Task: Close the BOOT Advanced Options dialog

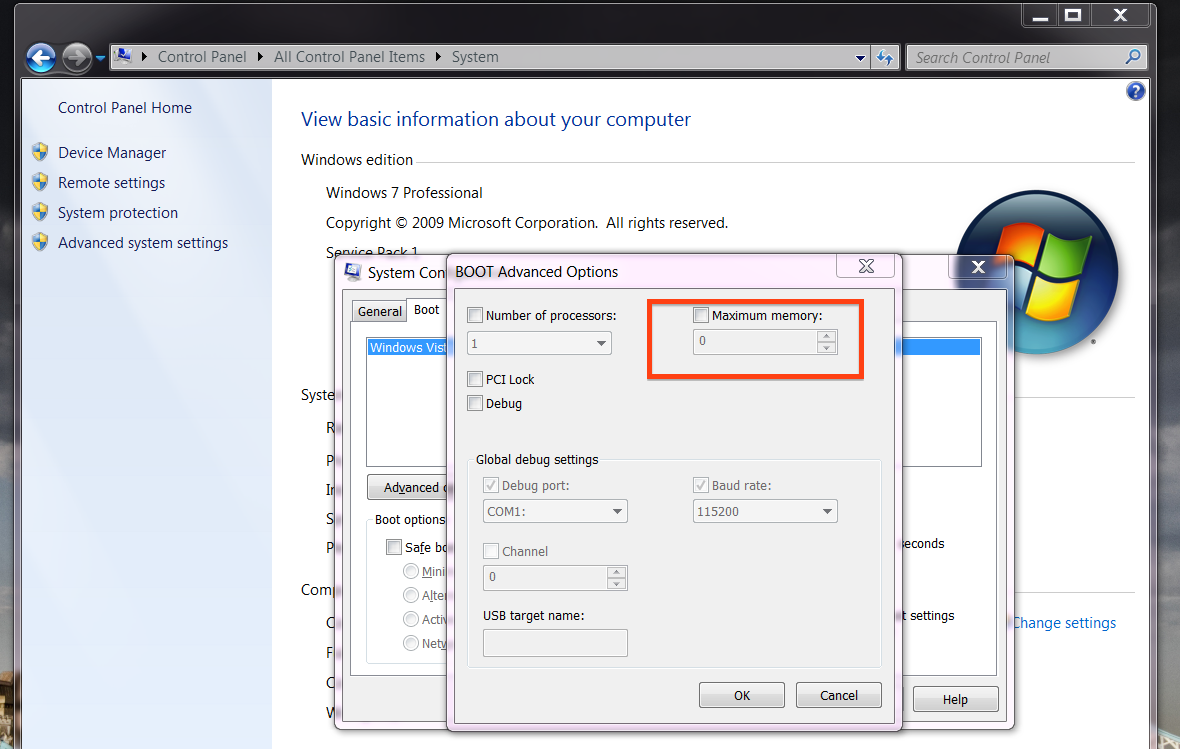Action: [x=866, y=266]
